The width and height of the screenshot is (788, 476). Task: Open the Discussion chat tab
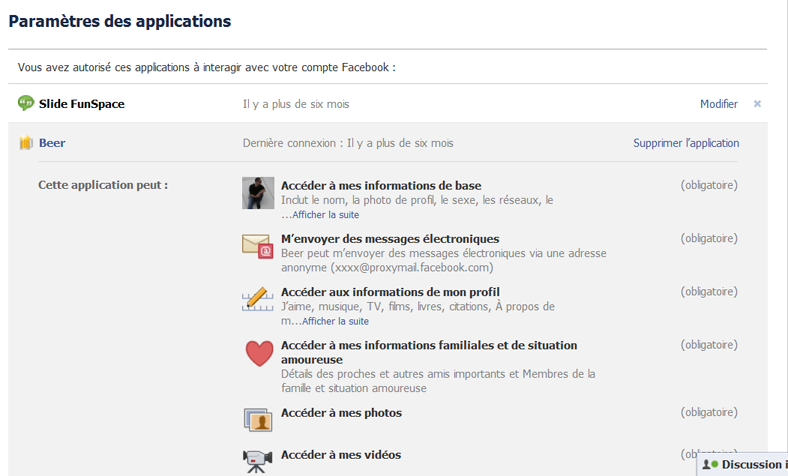pyautogui.click(x=743, y=464)
